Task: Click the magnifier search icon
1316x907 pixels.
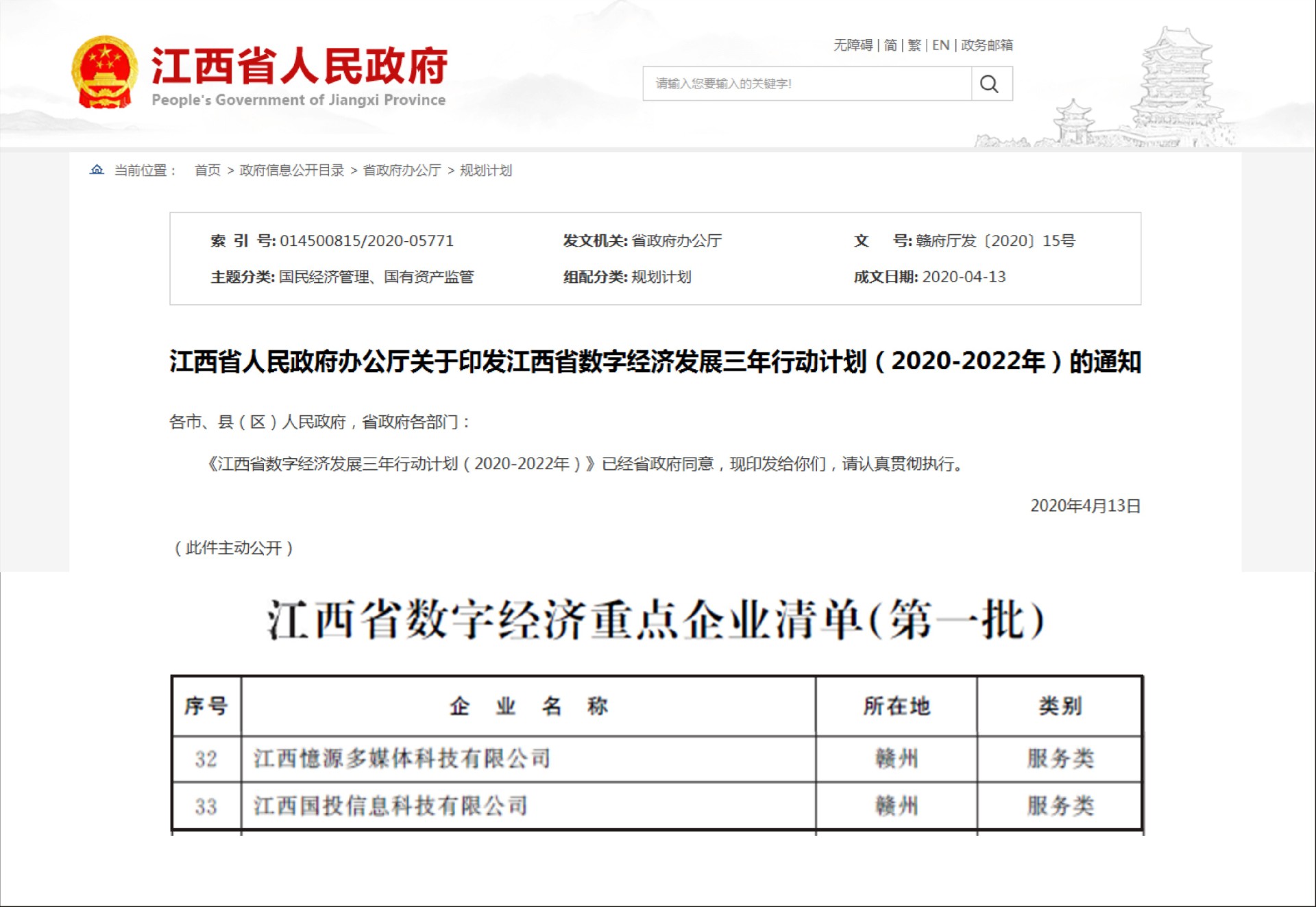Action: pos(989,84)
